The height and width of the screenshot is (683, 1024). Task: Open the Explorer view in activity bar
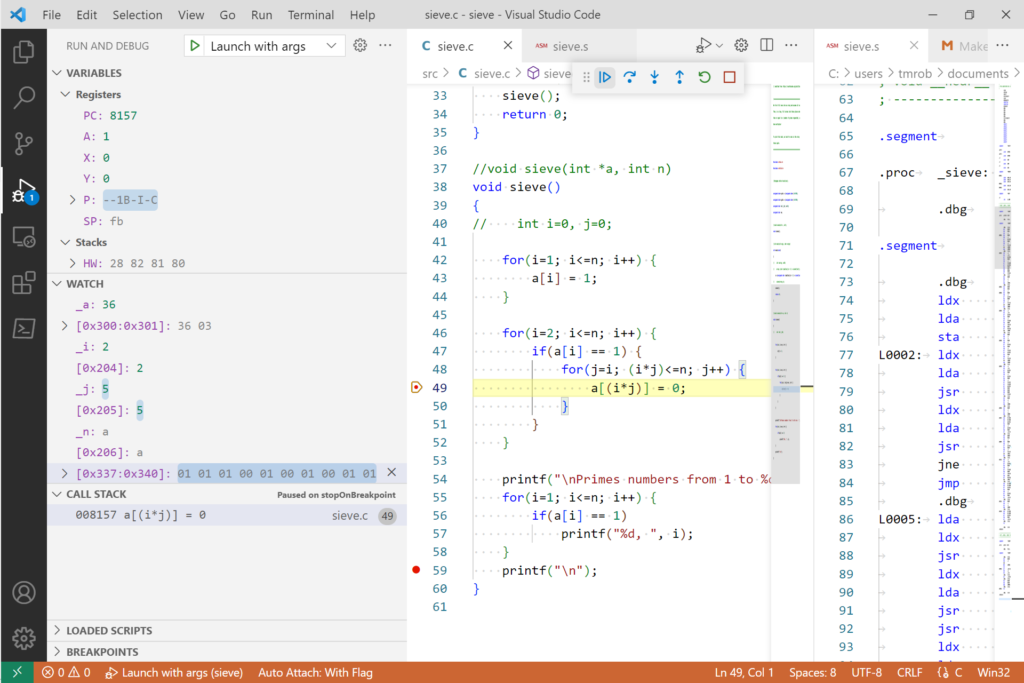click(x=24, y=51)
